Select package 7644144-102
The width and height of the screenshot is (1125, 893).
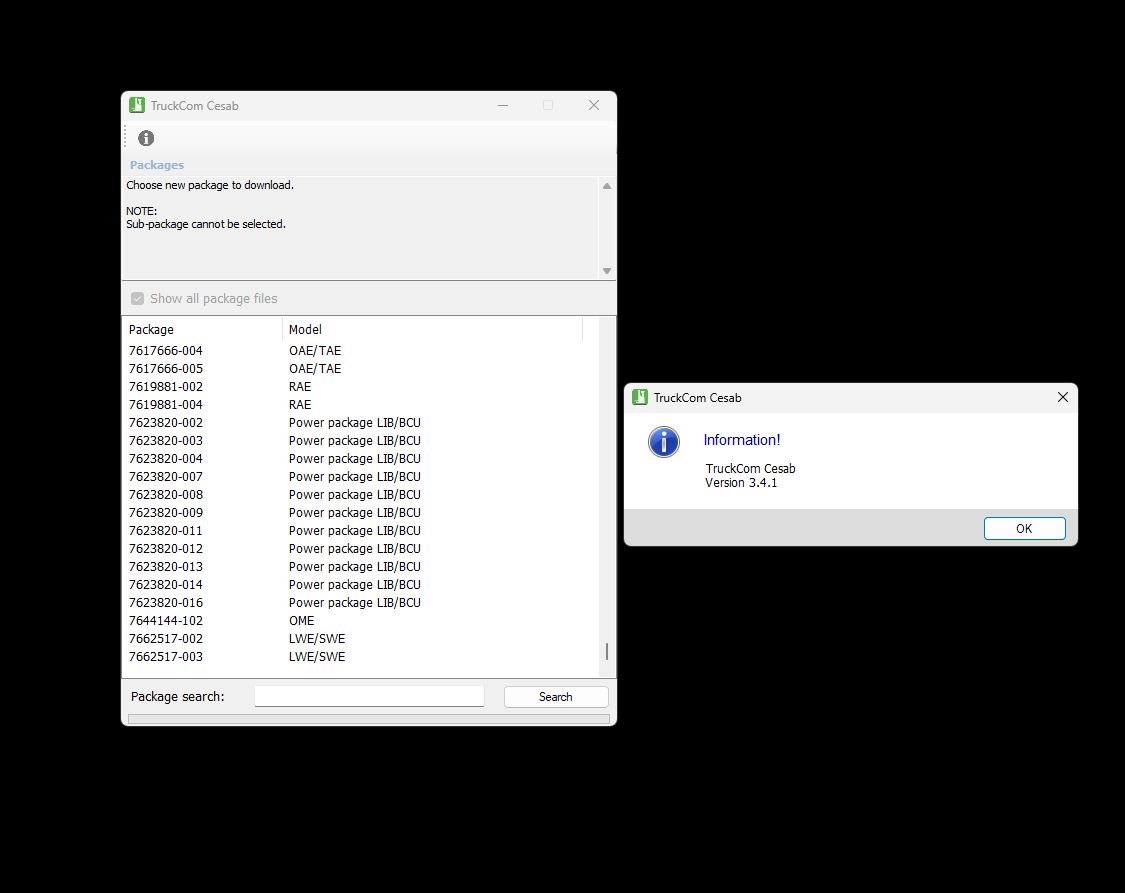[x=166, y=620]
